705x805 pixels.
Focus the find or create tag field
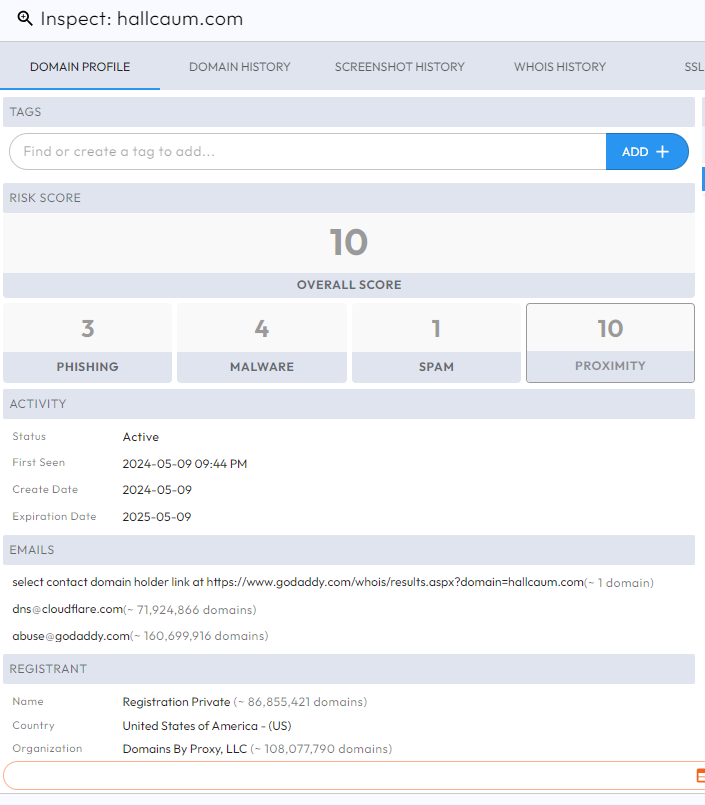point(307,152)
